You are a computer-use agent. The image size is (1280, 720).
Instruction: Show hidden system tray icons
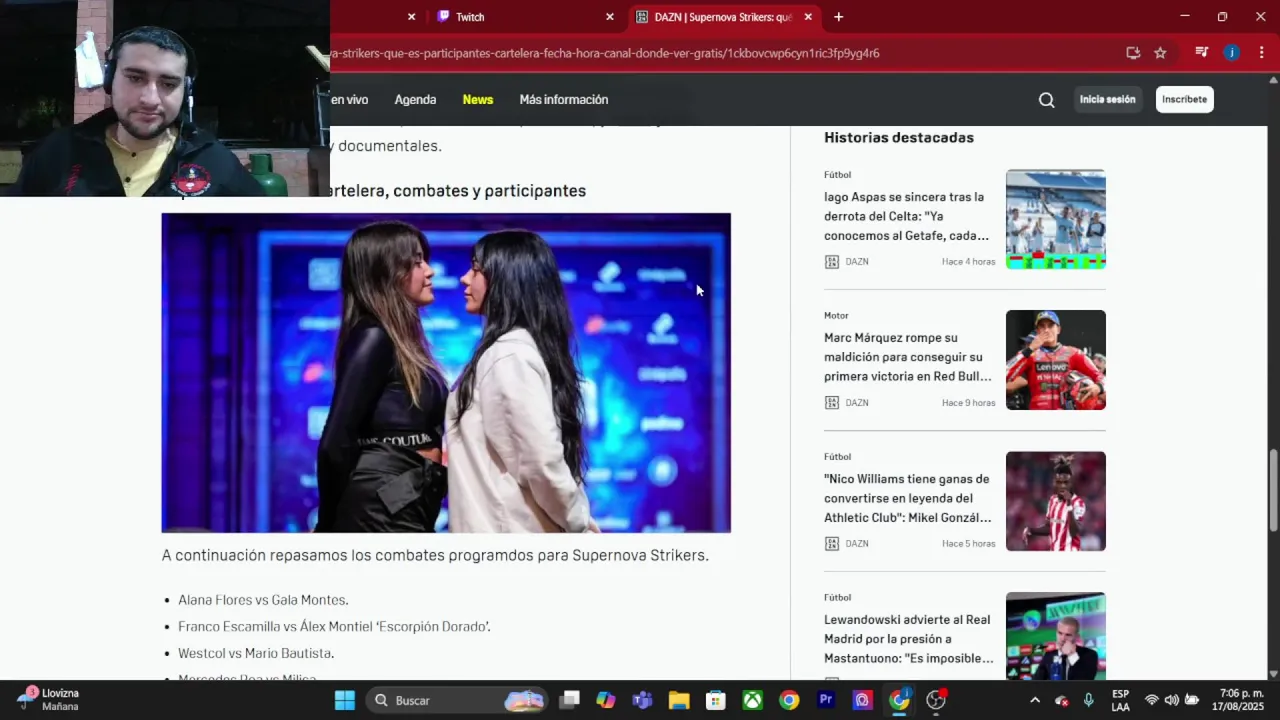pyautogui.click(x=1035, y=700)
